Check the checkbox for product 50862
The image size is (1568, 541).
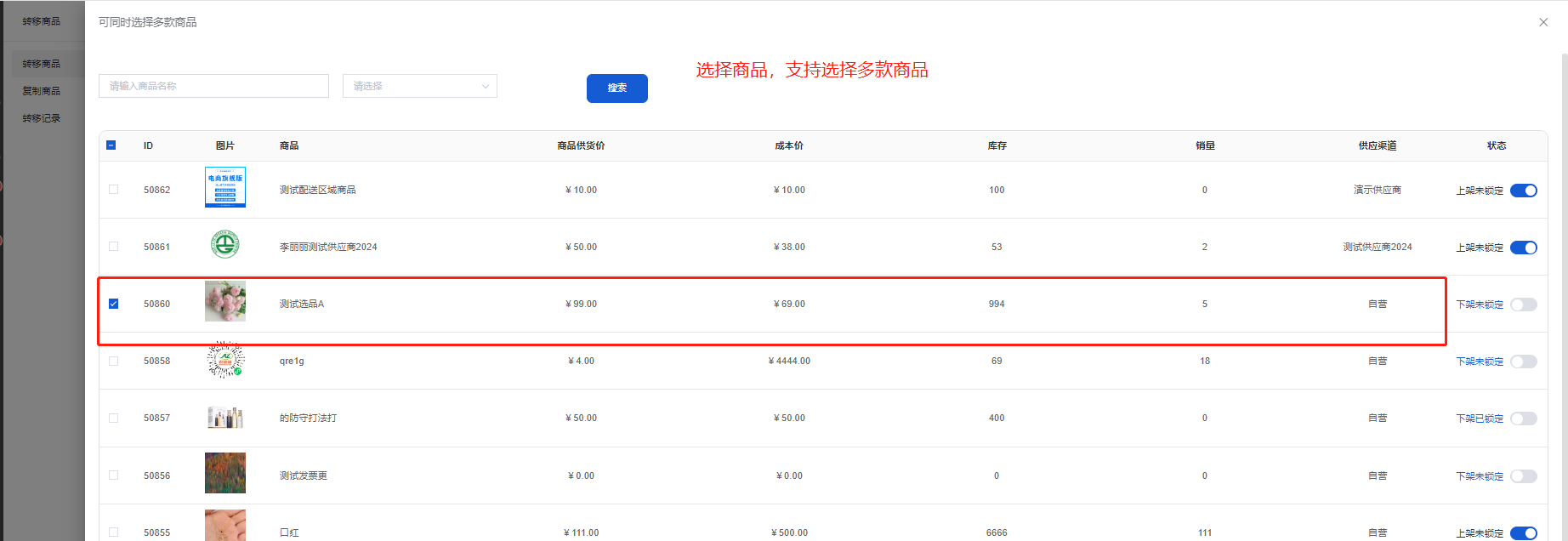pos(114,190)
